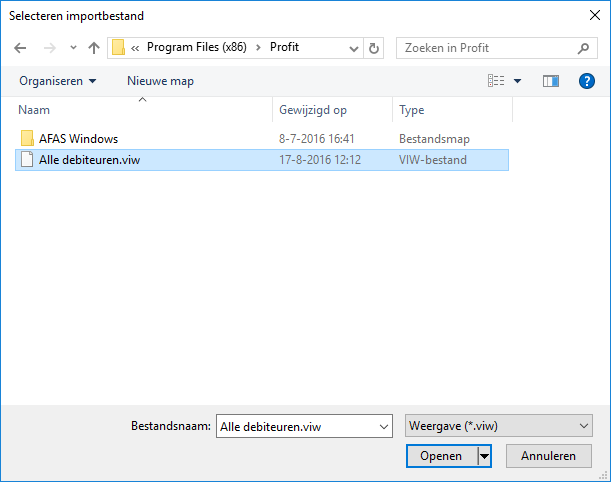
Task: Go up one folder level
Action: click(x=94, y=48)
